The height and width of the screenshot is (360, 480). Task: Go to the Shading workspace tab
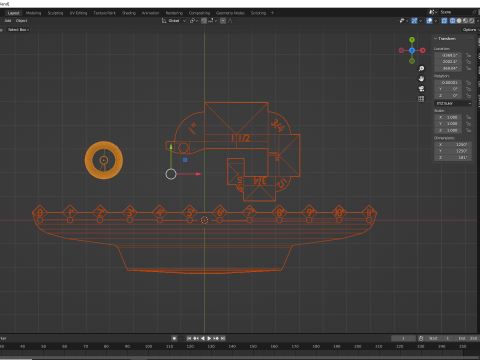129,13
